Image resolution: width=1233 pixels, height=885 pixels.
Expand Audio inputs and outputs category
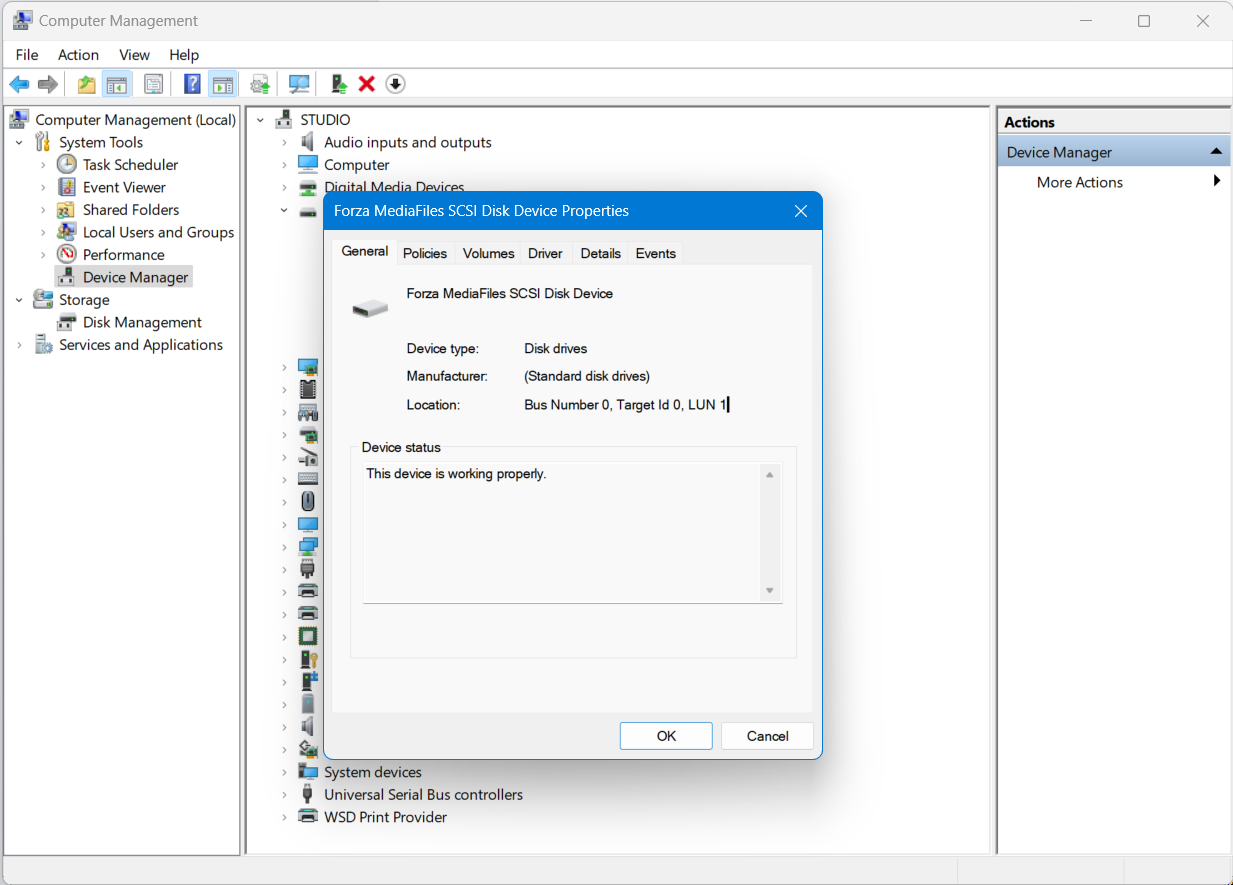pos(284,142)
